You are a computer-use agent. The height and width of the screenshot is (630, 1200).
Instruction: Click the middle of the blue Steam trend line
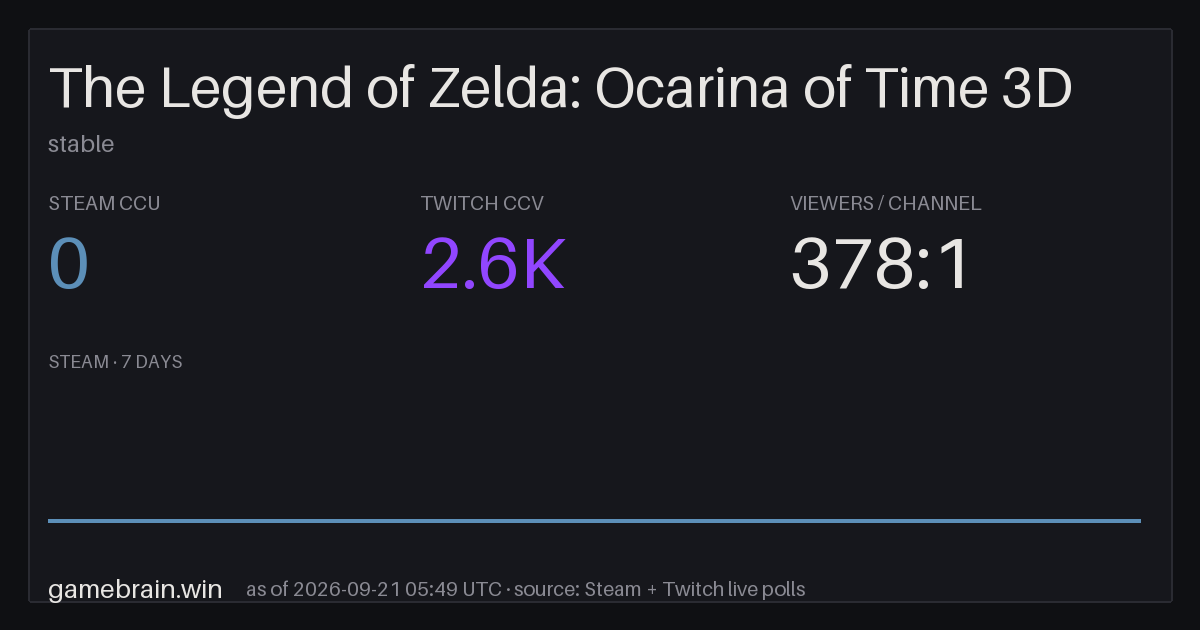point(594,520)
